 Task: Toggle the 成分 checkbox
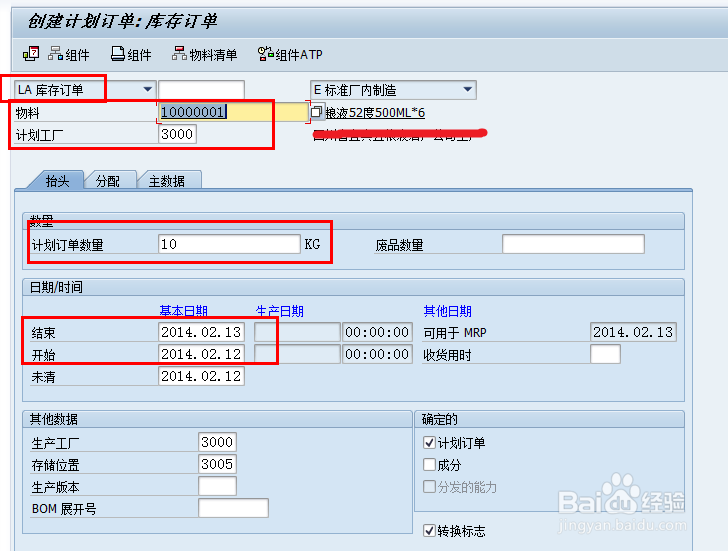429,464
